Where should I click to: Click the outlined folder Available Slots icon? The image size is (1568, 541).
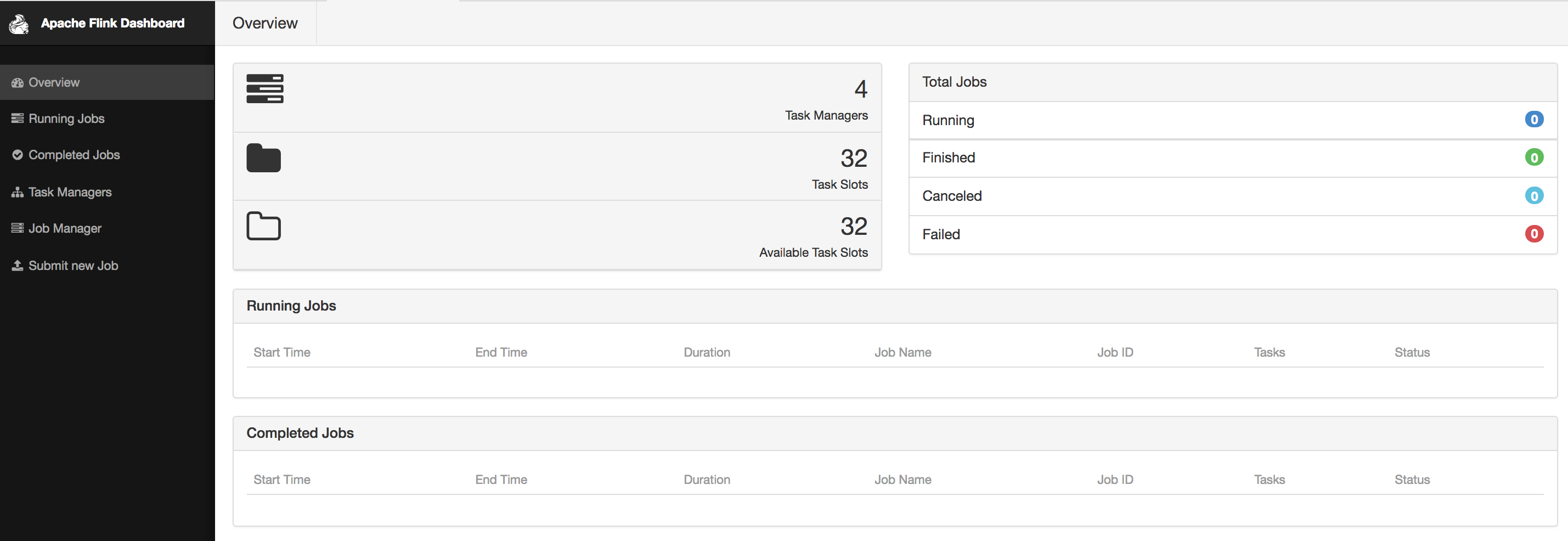263,226
